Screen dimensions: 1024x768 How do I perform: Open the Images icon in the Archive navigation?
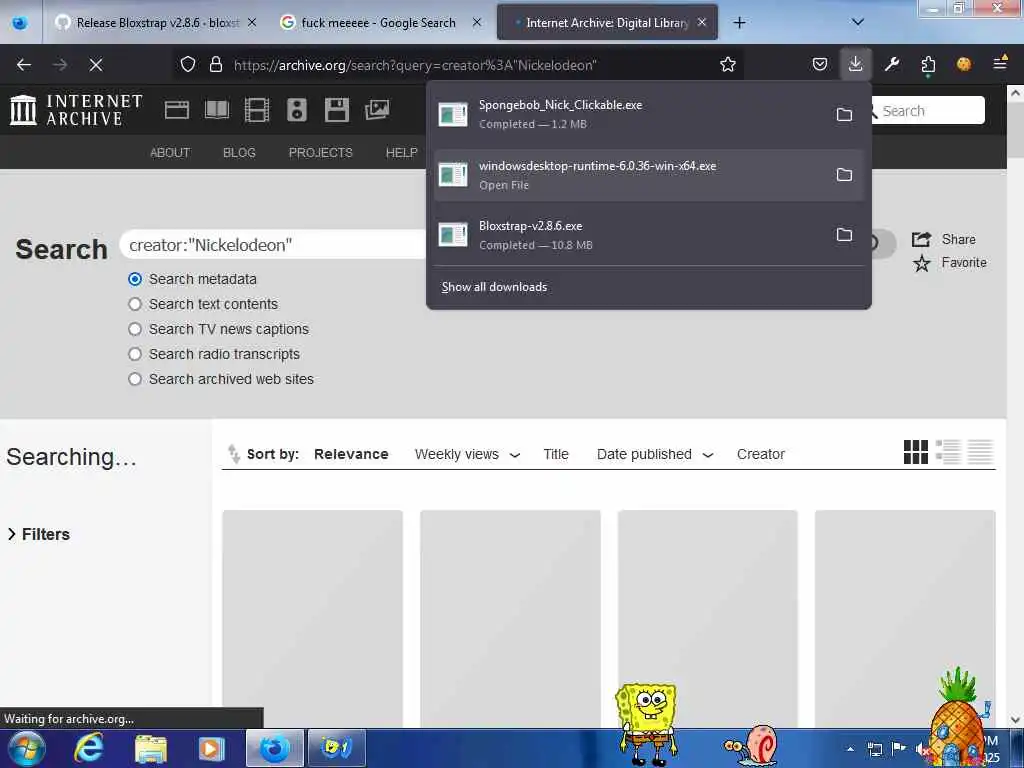[377, 110]
